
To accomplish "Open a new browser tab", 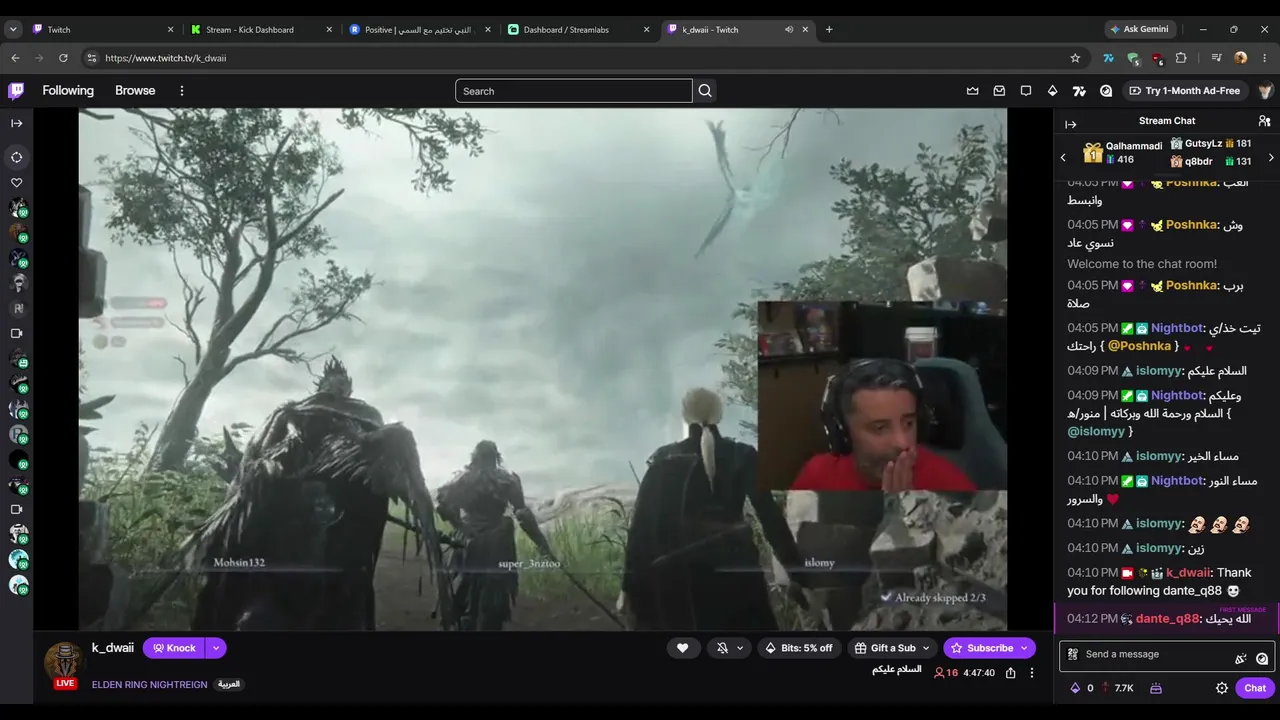I will (x=829, y=29).
